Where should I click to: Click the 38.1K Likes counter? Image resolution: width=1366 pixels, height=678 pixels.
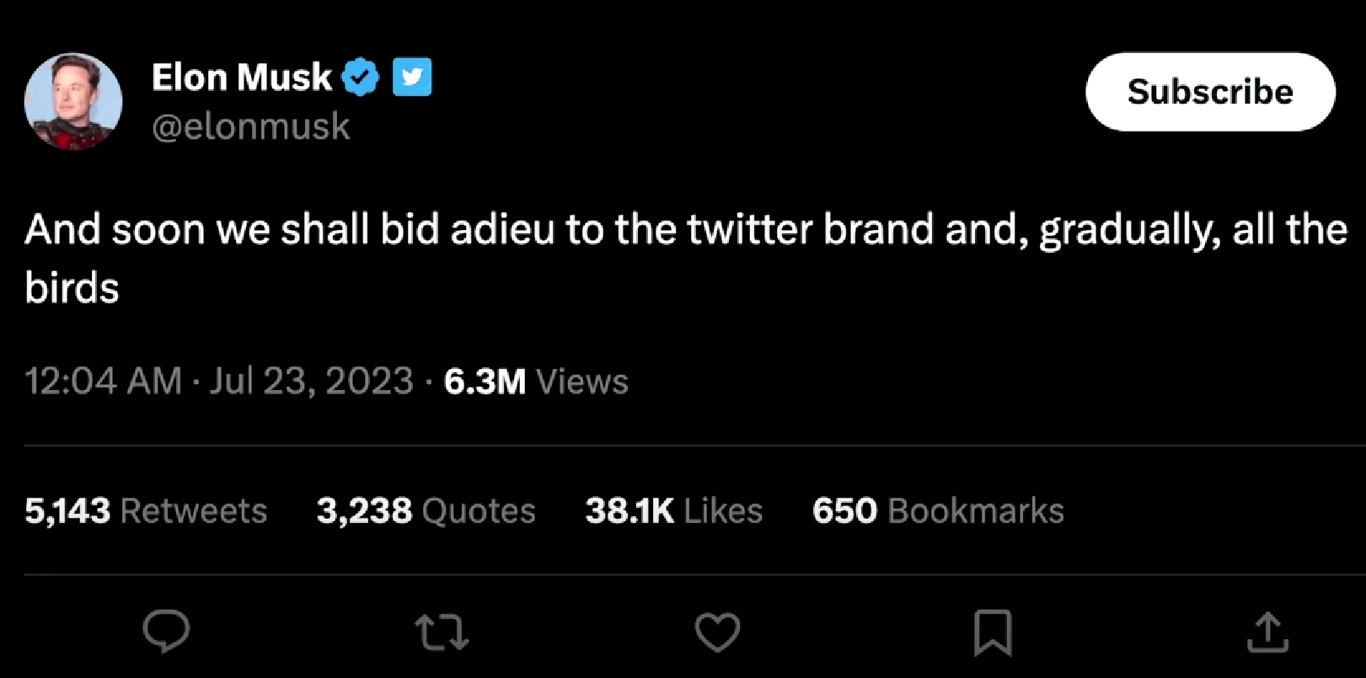[673, 510]
